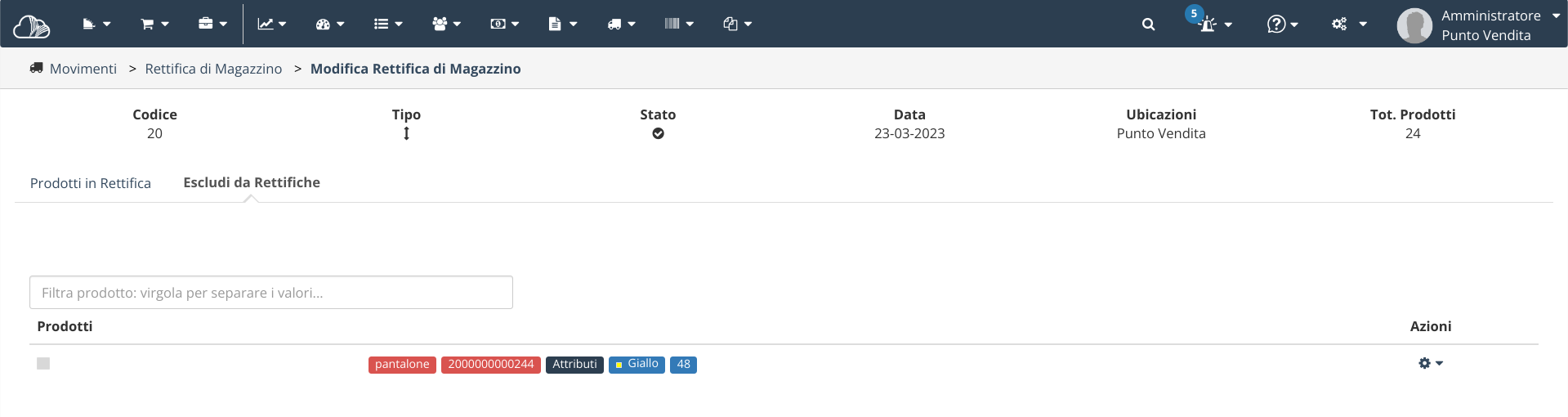Screen dimensions: 1568x417
Task: Switch to Prodotti in Rettifica tab
Action: [x=91, y=183]
